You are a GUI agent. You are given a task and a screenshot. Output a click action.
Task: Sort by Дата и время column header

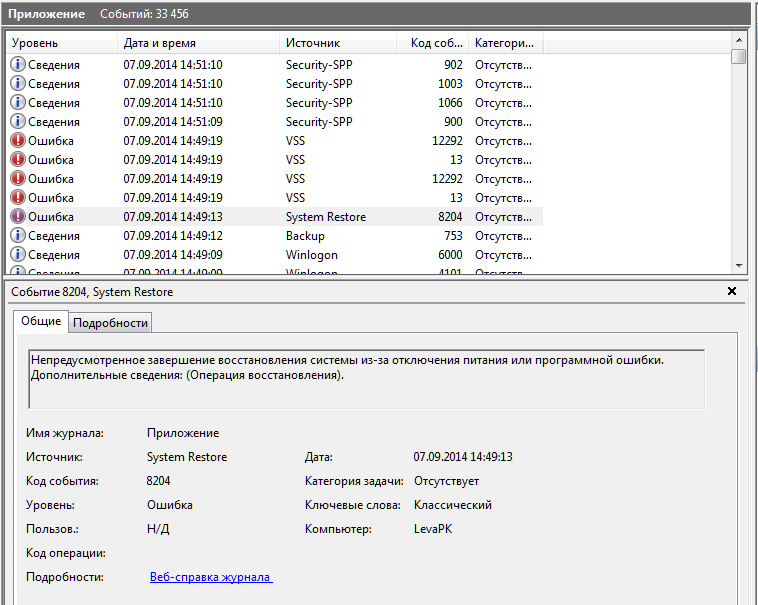click(198, 43)
